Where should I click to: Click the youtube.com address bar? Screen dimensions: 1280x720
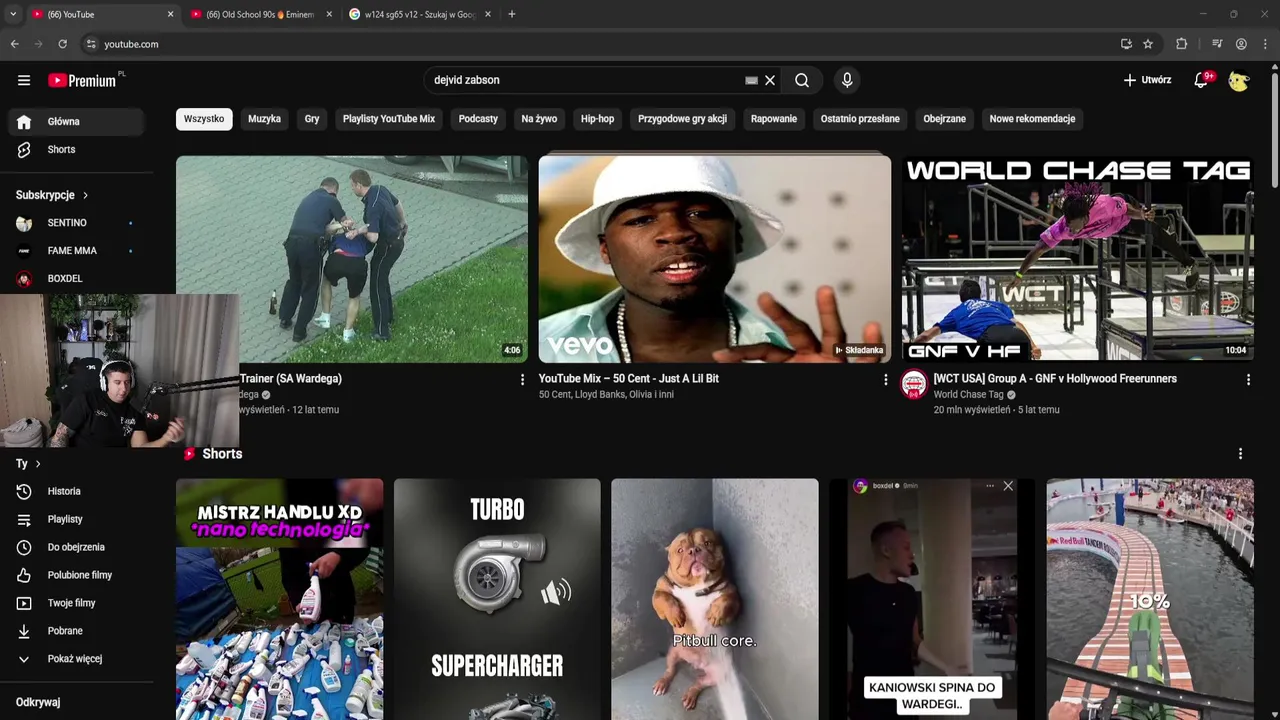click(620, 44)
